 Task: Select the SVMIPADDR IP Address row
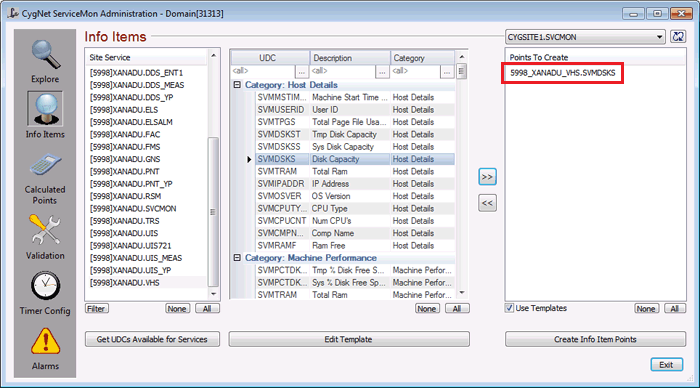pos(355,184)
